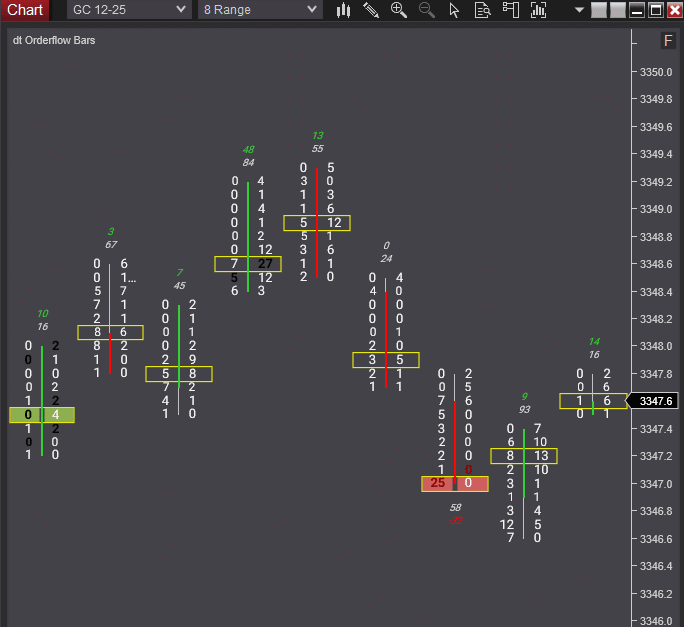Open the drawing tools pencil icon
The height and width of the screenshot is (627, 684).
click(371, 10)
